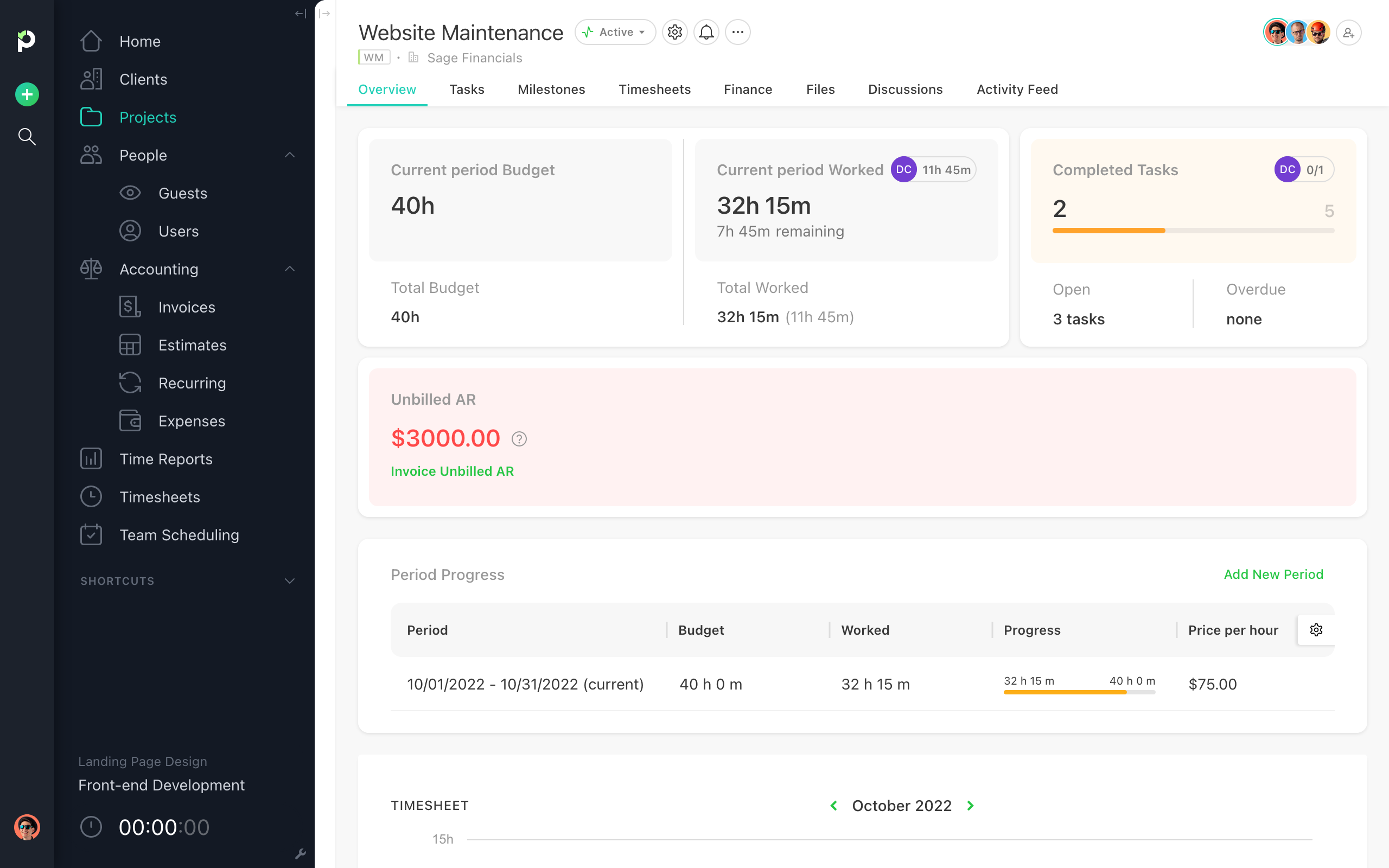Click the Accounting scales icon
Screen dimensions: 1389x868
coord(91,269)
